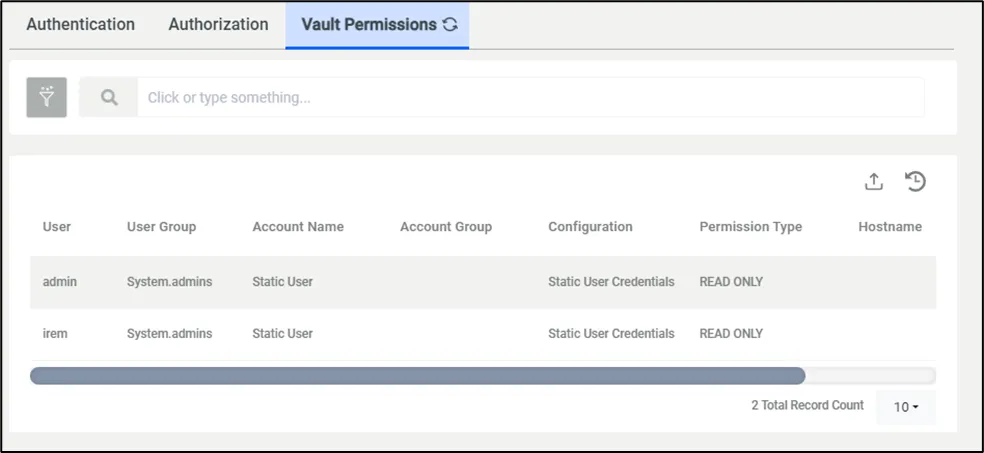Screen dimensions: 984x453
Task: Sort by Permission Type column header
Action: click(x=751, y=227)
